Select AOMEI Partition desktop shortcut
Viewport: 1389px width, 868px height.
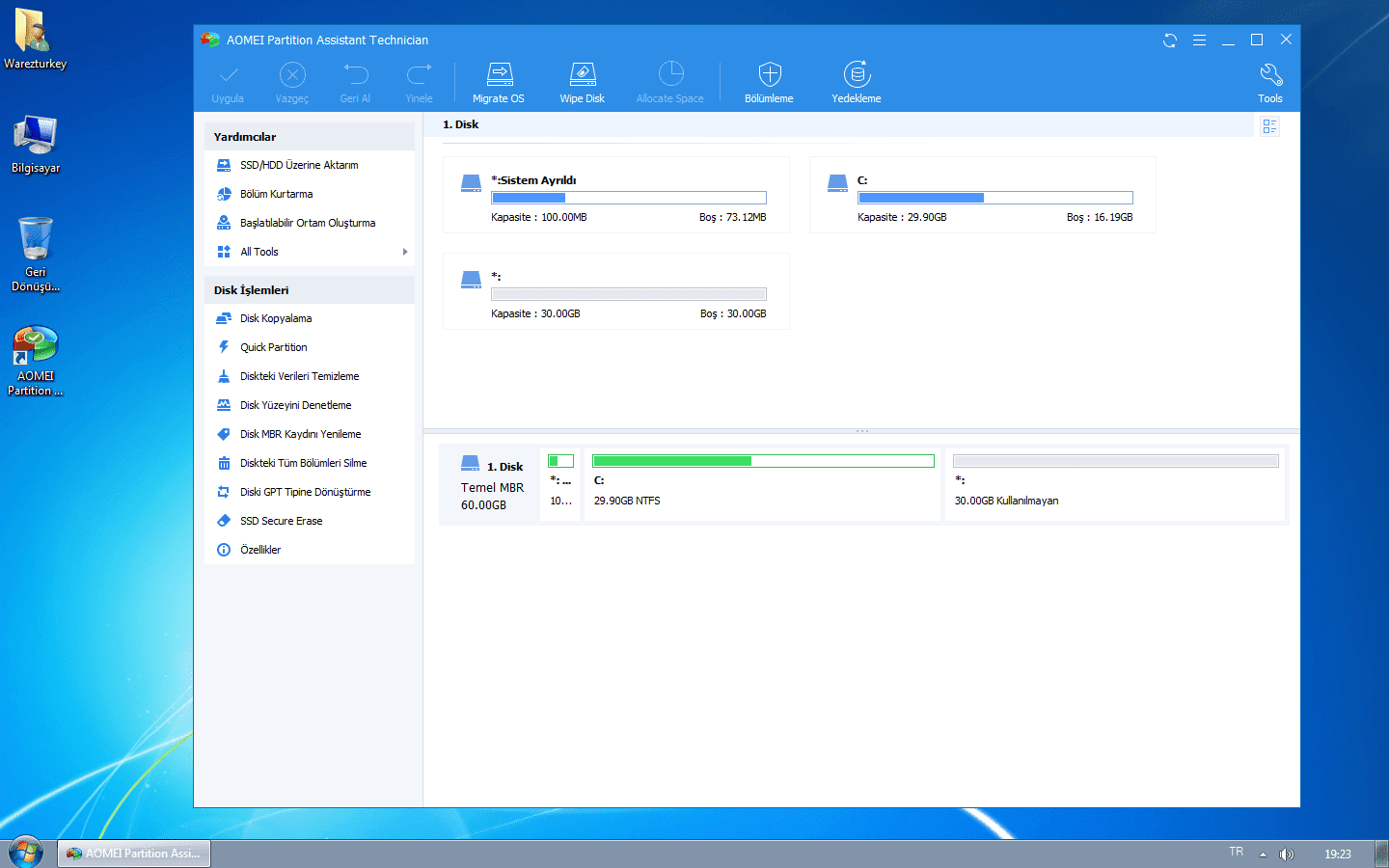[x=36, y=361]
